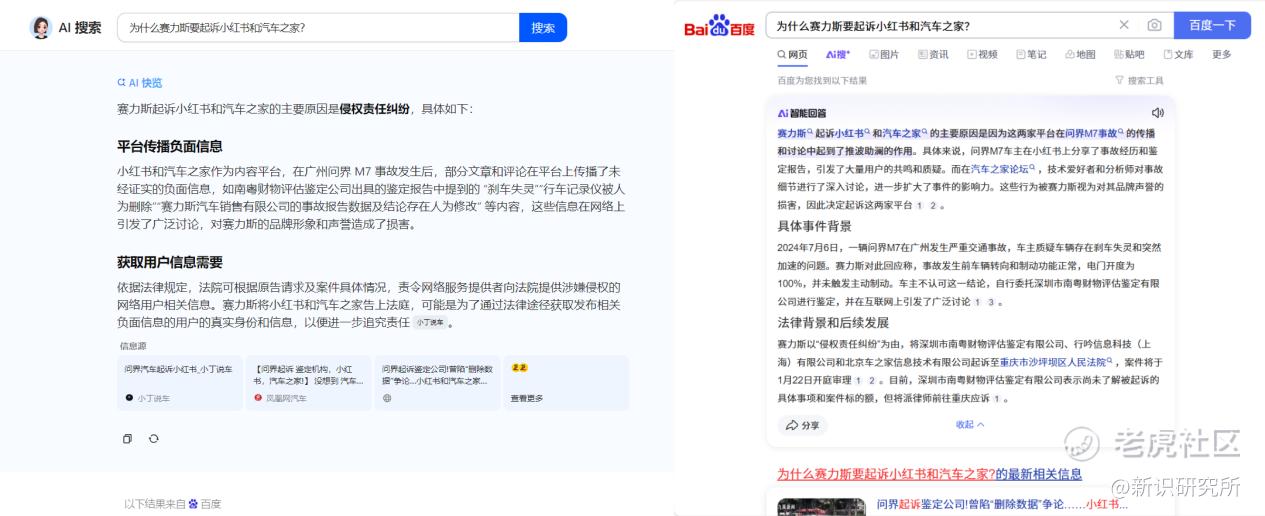Play answer audio with the speaker icon

[1157, 113]
